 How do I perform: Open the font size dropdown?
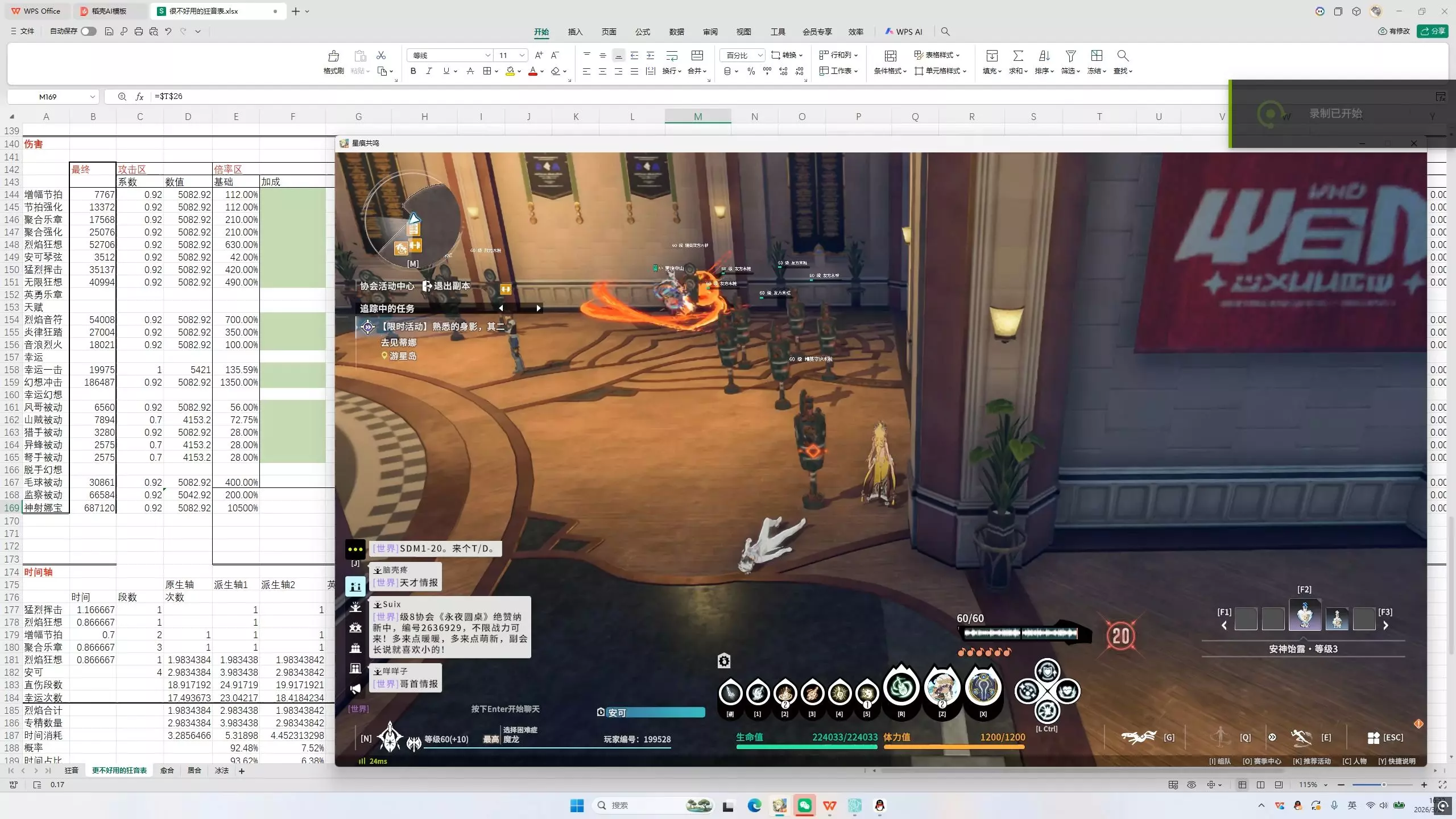click(522, 55)
